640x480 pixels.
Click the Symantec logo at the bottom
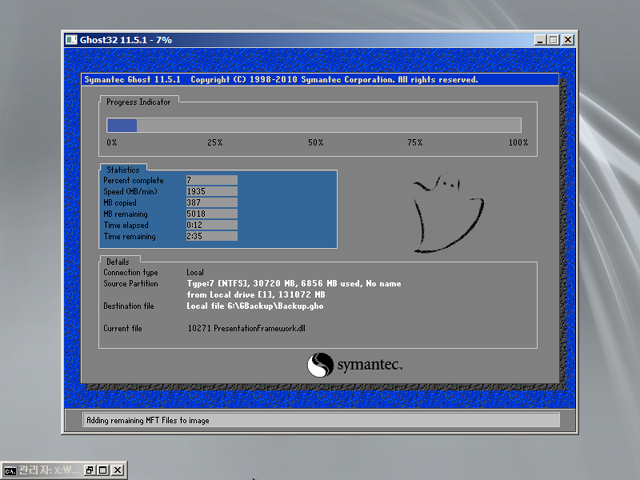(x=355, y=365)
